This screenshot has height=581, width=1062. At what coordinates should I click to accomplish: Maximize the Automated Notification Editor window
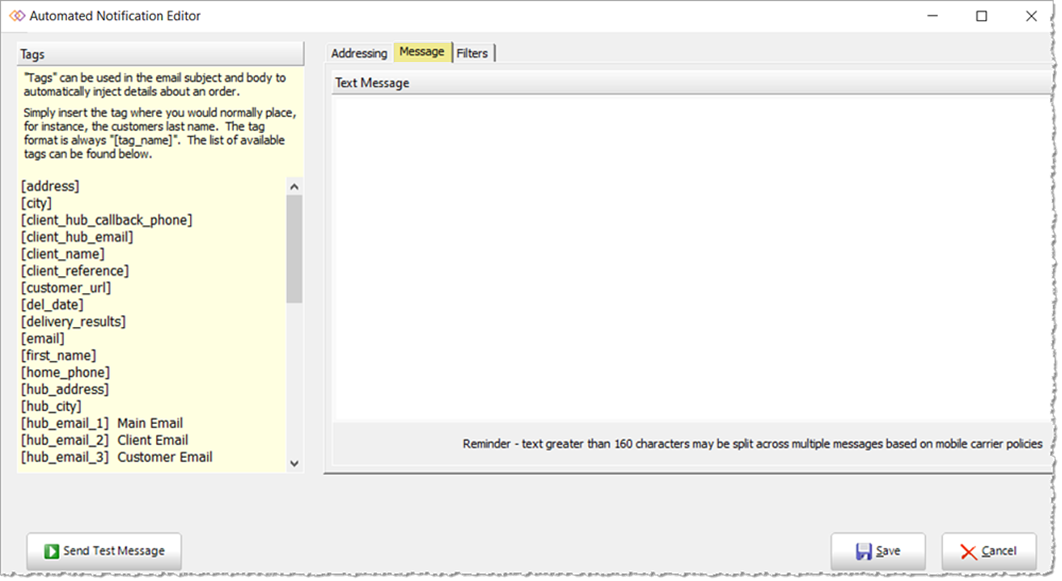click(981, 16)
